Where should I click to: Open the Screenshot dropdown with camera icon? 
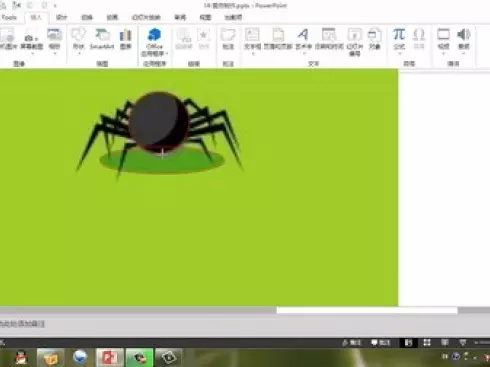coord(32,43)
